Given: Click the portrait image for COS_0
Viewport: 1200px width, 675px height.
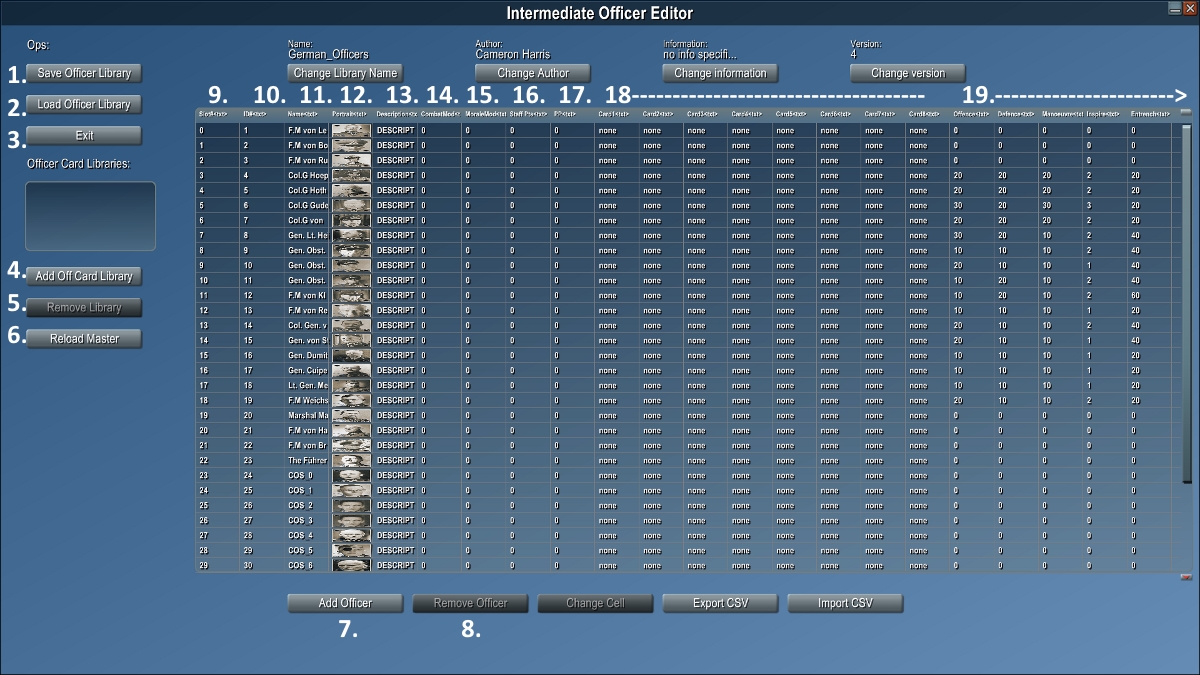Looking at the screenshot, I should point(350,475).
